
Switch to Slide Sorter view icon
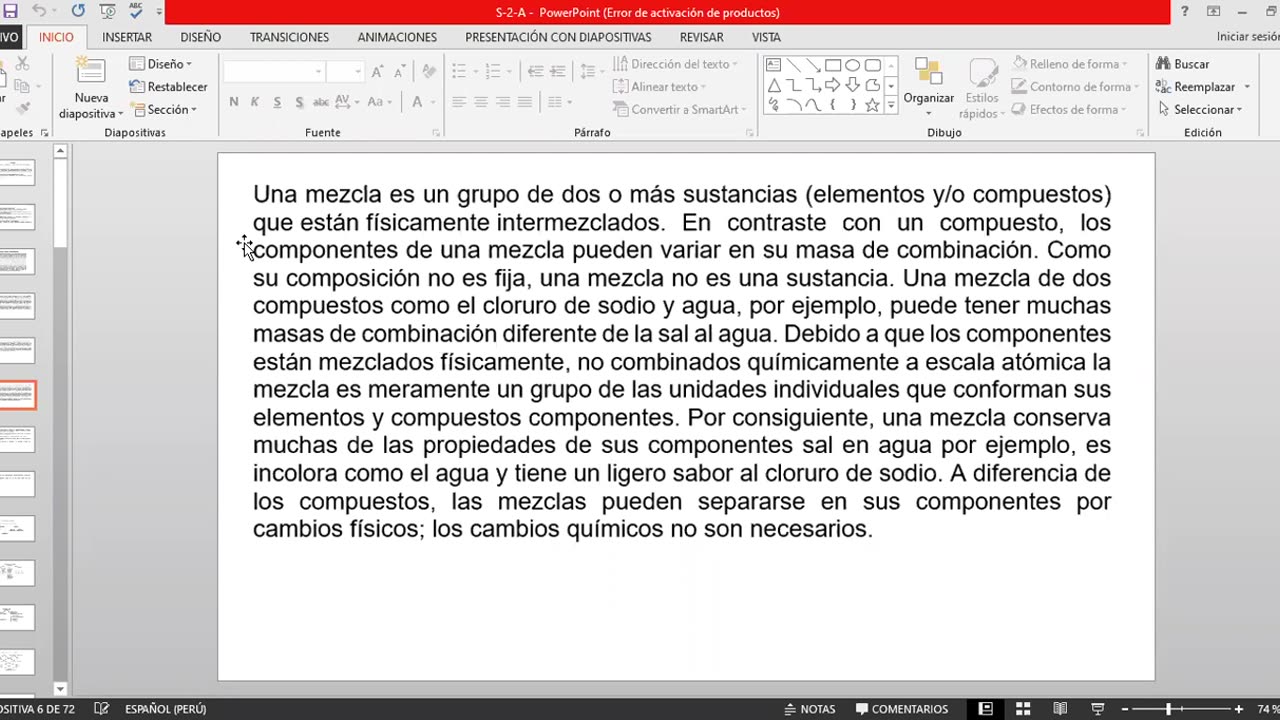[x=1023, y=709]
